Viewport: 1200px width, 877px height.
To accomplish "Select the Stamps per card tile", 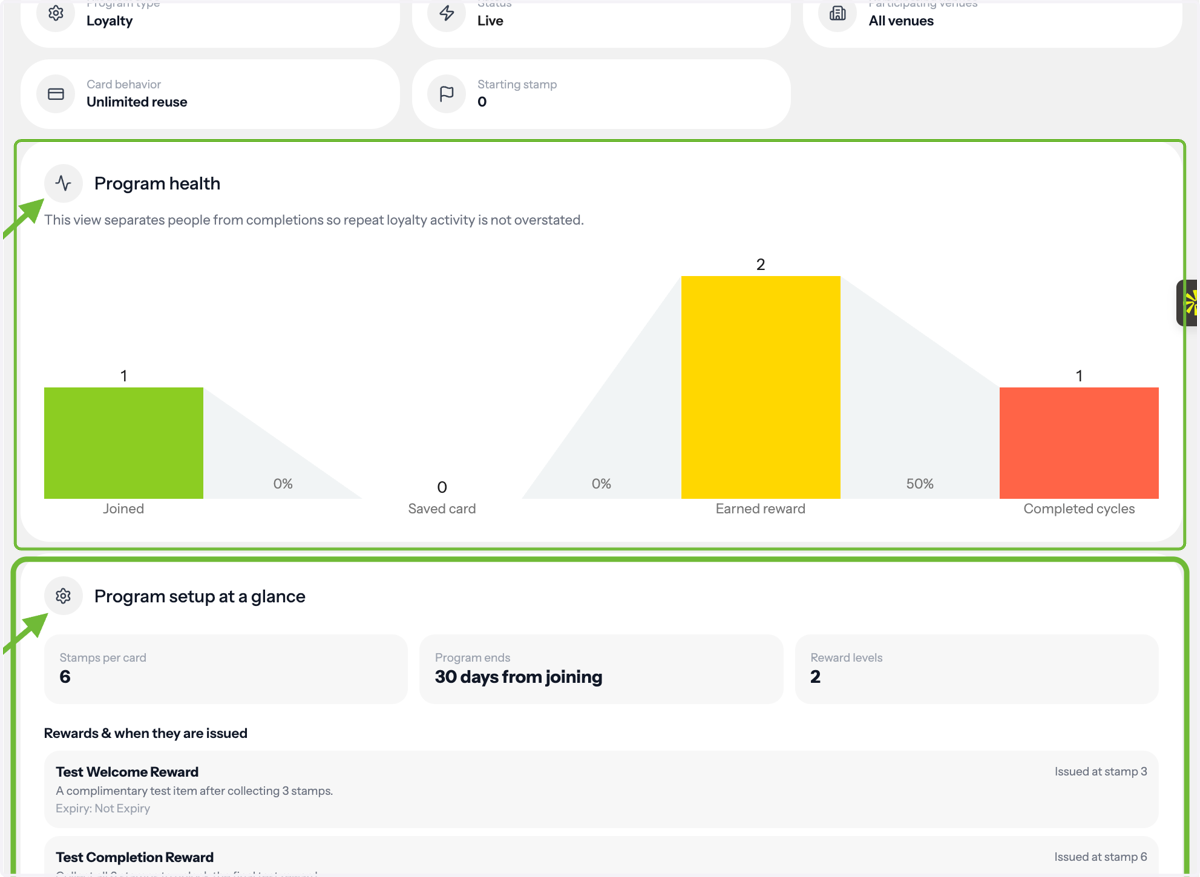I will click(x=226, y=669).
